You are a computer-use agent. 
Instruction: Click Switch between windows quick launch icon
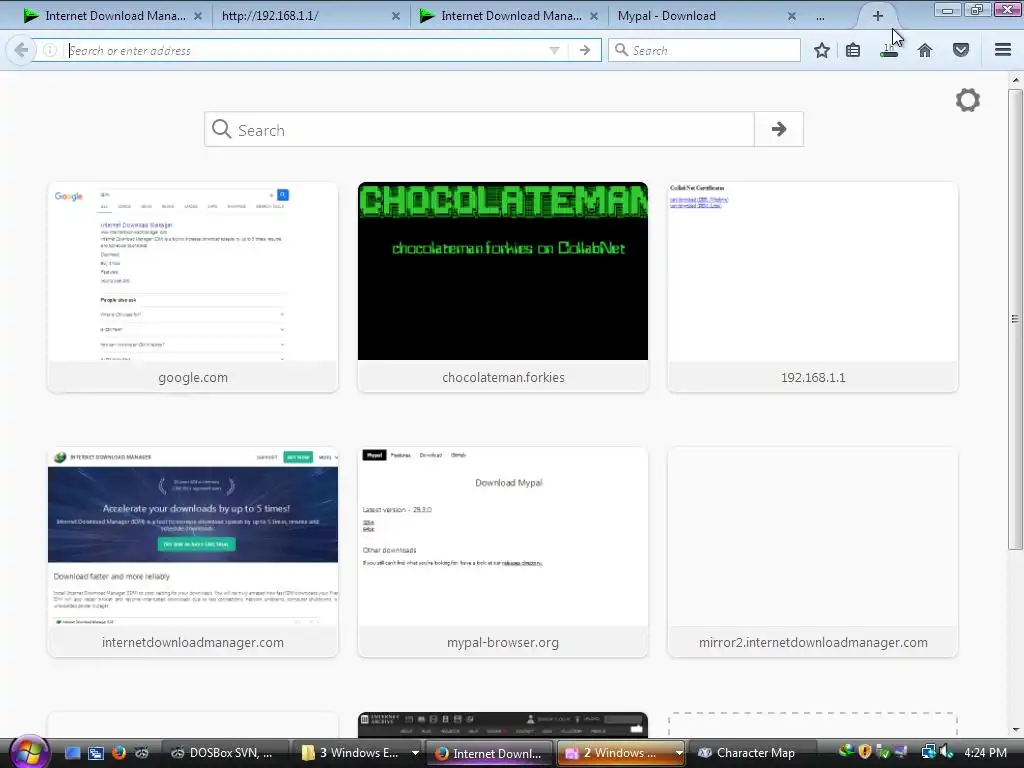pos(95,753)
